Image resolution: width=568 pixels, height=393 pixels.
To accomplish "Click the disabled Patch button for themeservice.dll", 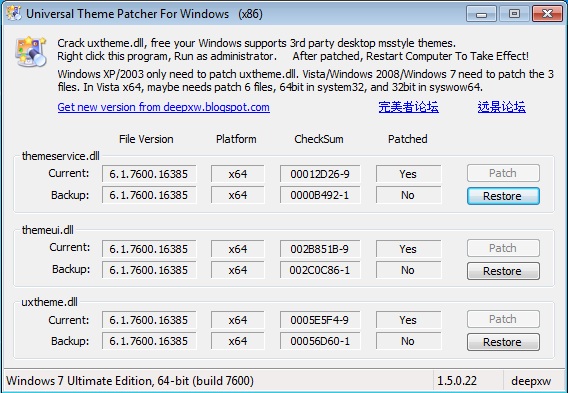I will pyautogui.click(x=503, y=173).
